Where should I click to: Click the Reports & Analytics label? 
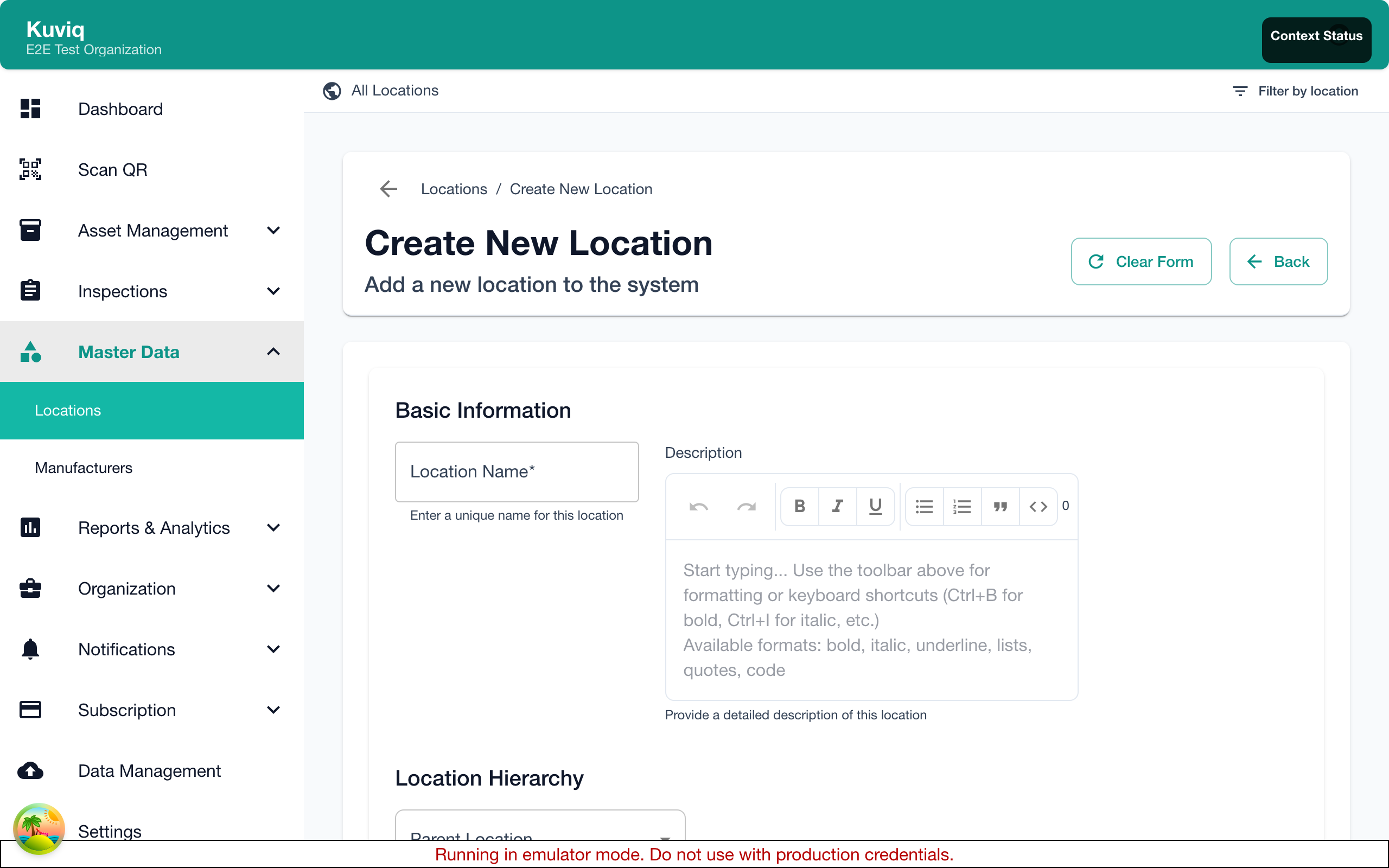[154, 528]
